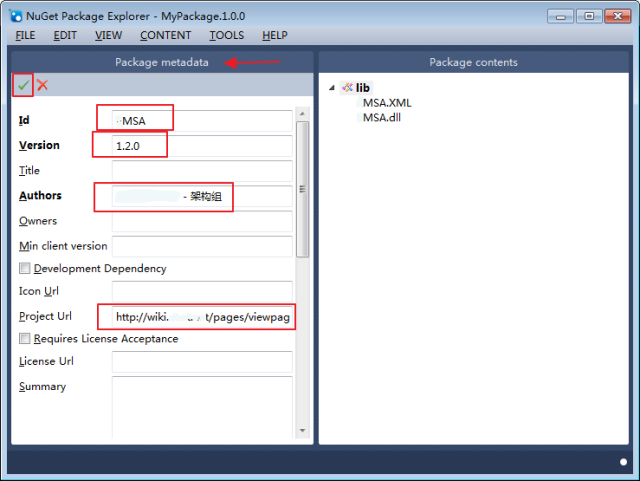Viewport: 640px width, 481px height.
Task: Click the Id input field
Action: coord(202,121)
